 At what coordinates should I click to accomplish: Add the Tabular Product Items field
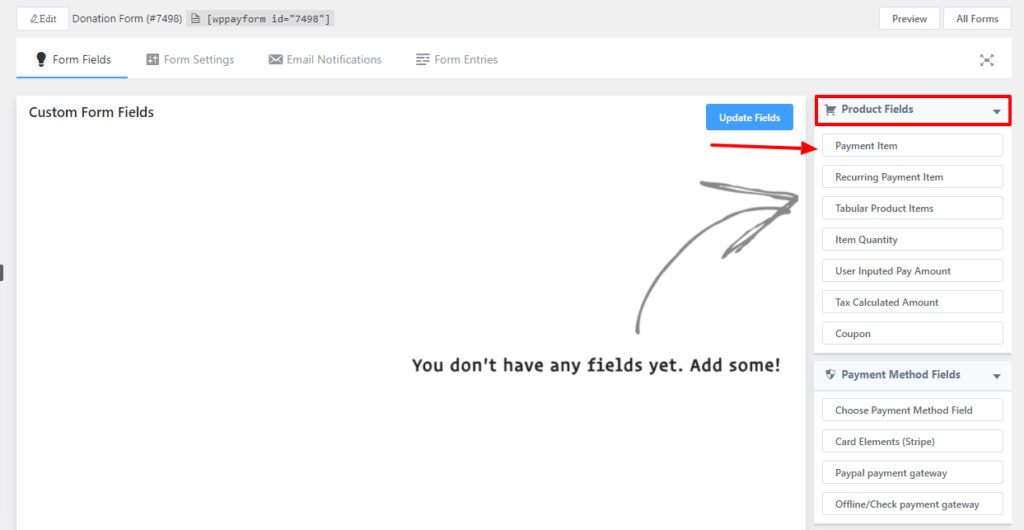(x=912, y=208)
